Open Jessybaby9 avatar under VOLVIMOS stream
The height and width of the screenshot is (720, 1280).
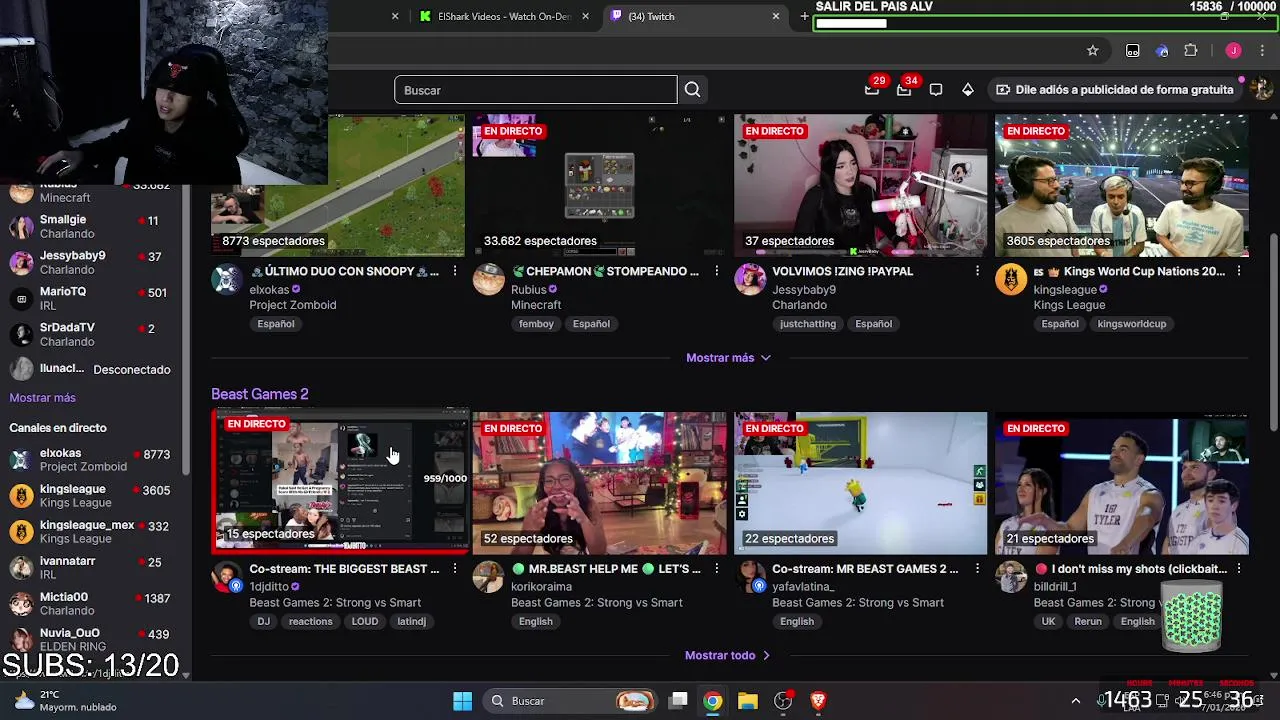tap(750, 280)
